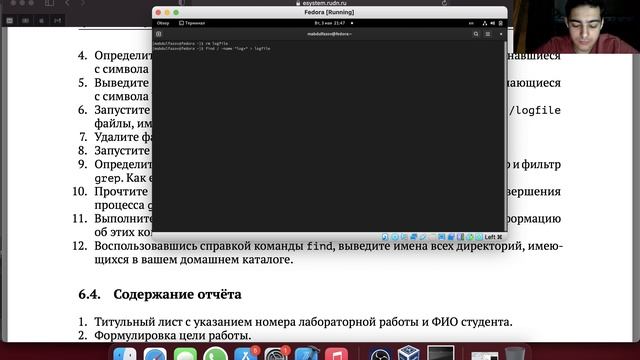640x360 pixels.
Task: Open search in the terminal header bar
Action: [x=476, y=34]
